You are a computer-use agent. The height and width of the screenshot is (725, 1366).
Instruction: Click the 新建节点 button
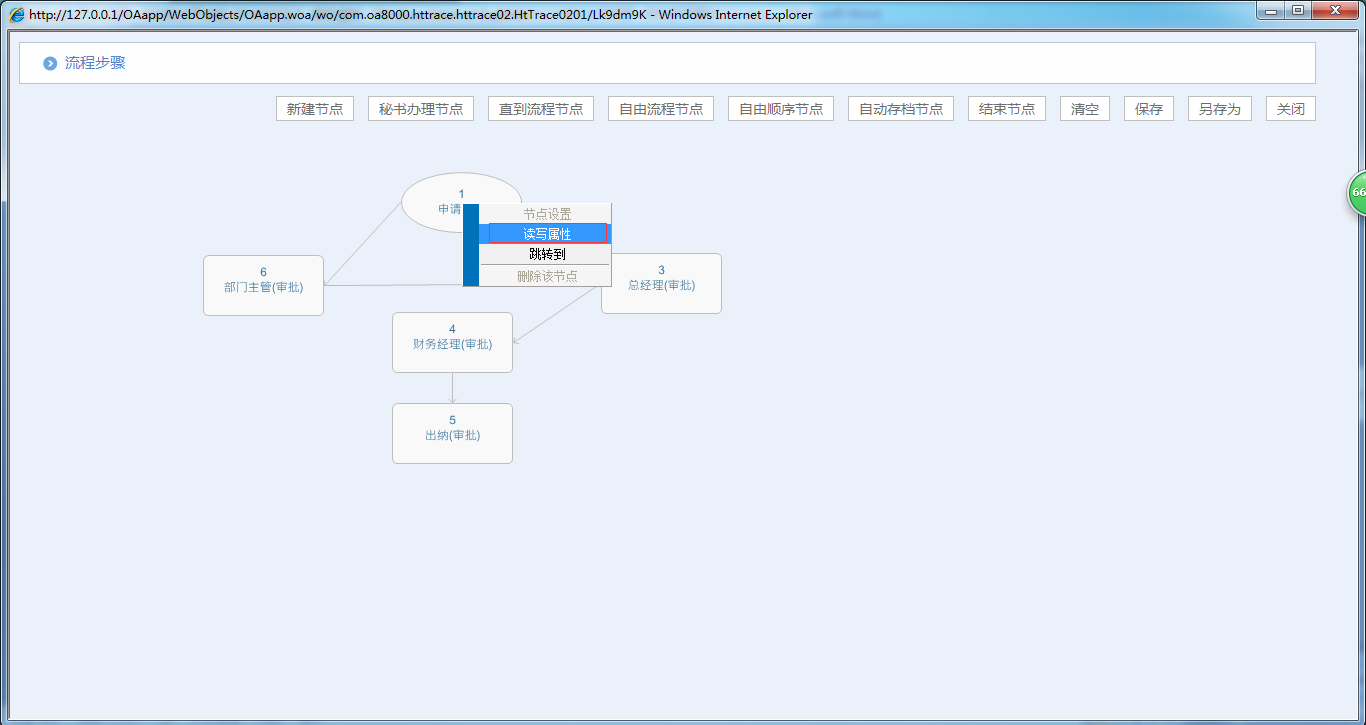[315, 109]
